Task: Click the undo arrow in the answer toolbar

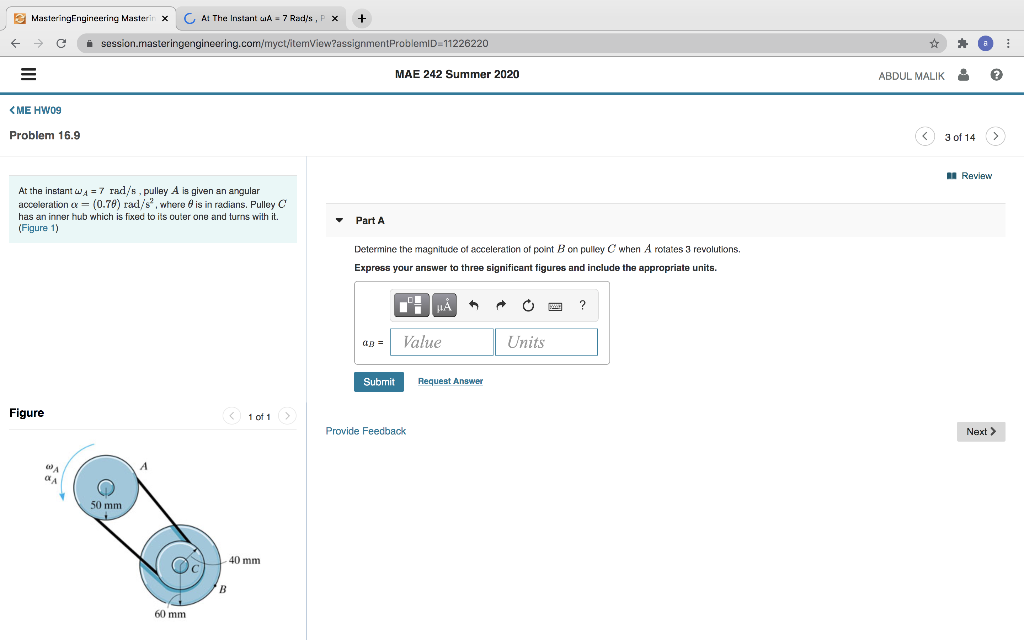Action: tap(473, 305)
